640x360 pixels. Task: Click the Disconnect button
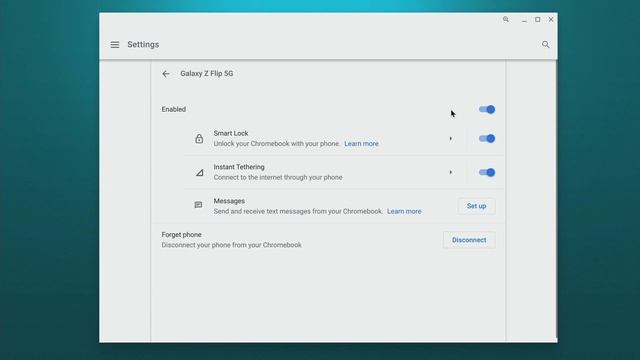(469, 240)
